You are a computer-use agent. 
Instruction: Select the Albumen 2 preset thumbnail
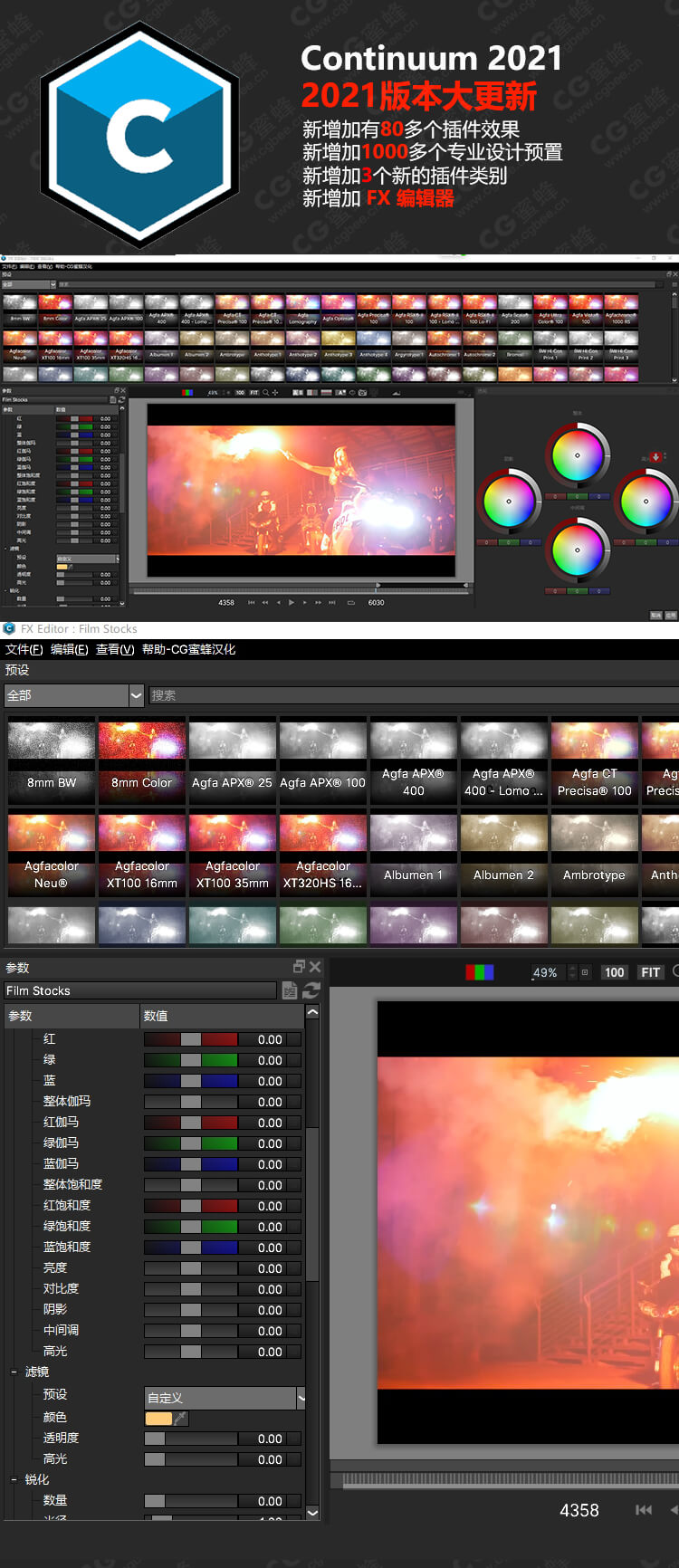504,855
